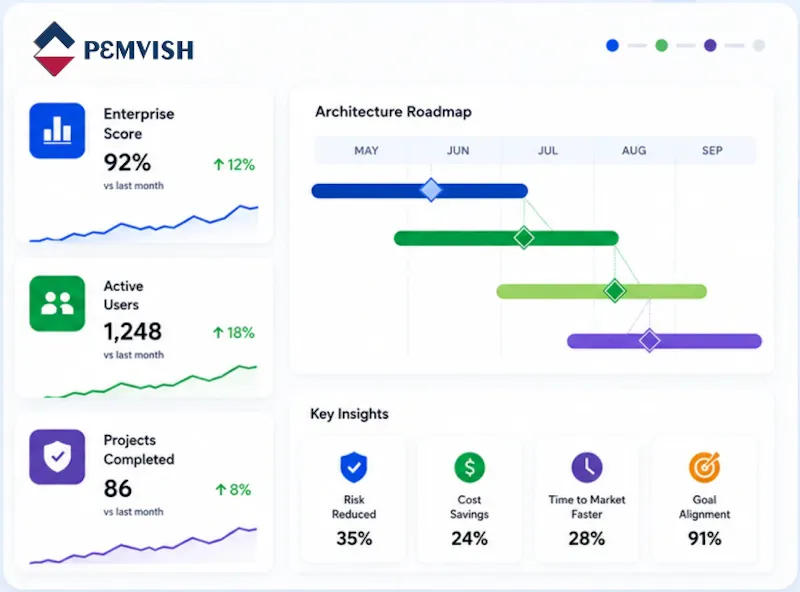Click the green up arrow beside 12%
800x592 pixels.
click(x=219, y=164)
